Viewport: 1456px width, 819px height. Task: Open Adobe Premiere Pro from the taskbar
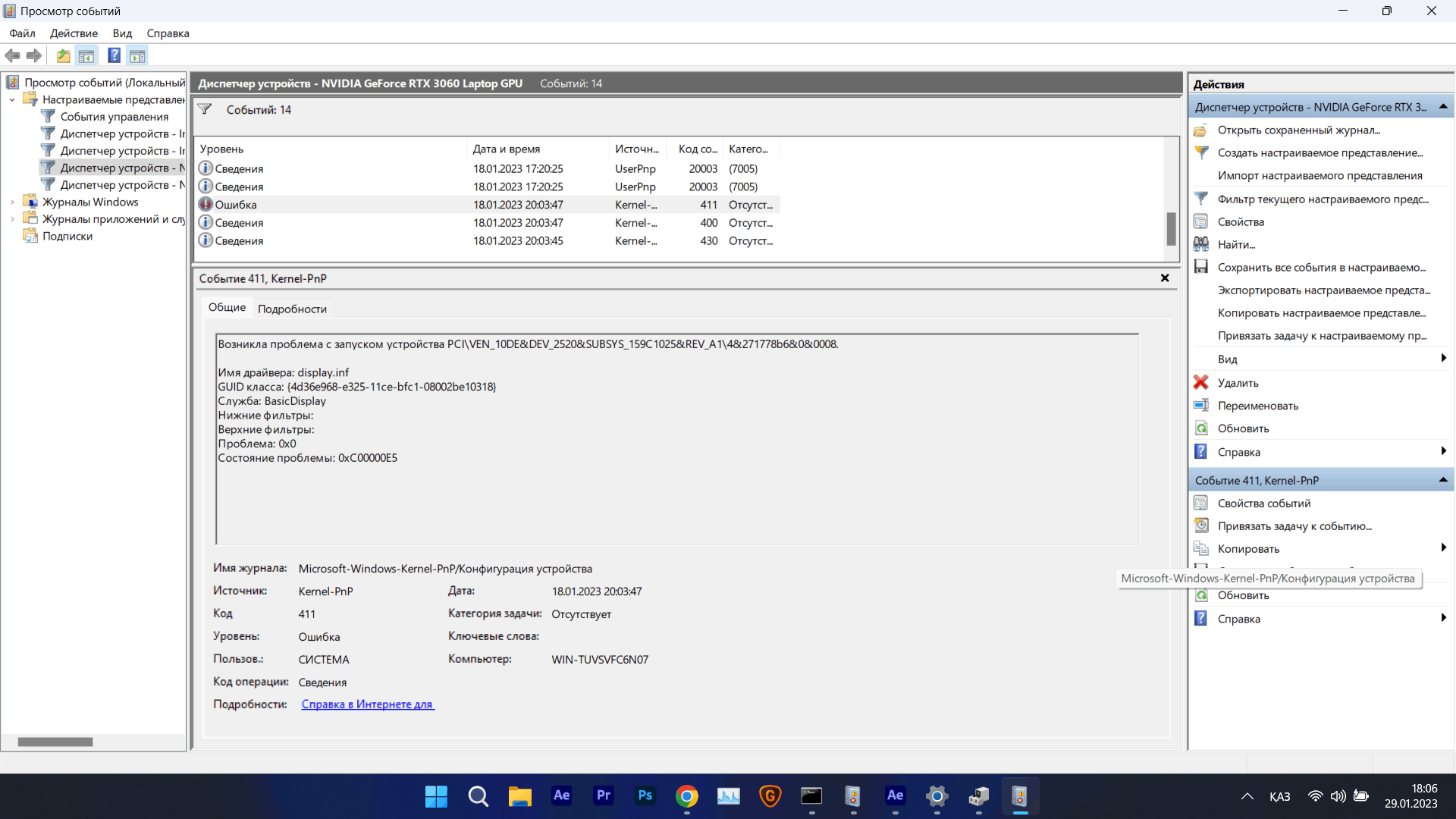[x=604, y=796]
